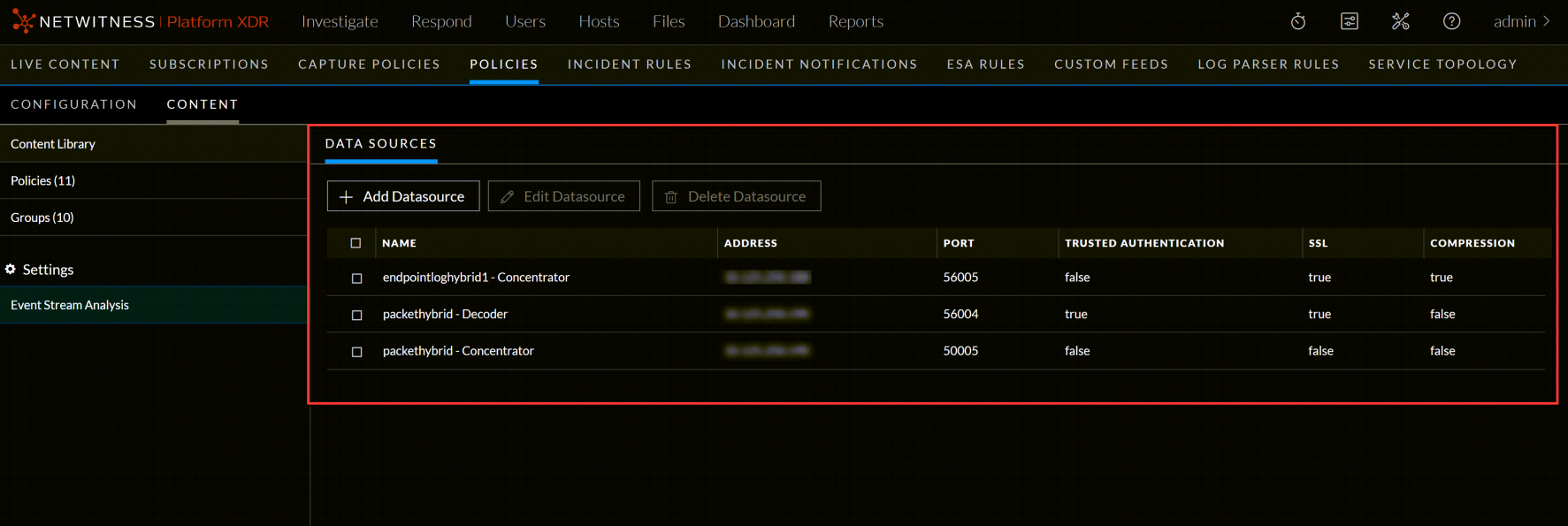
Task: Click the pencil icon in Edit Datasource
Action: (507, 196)
